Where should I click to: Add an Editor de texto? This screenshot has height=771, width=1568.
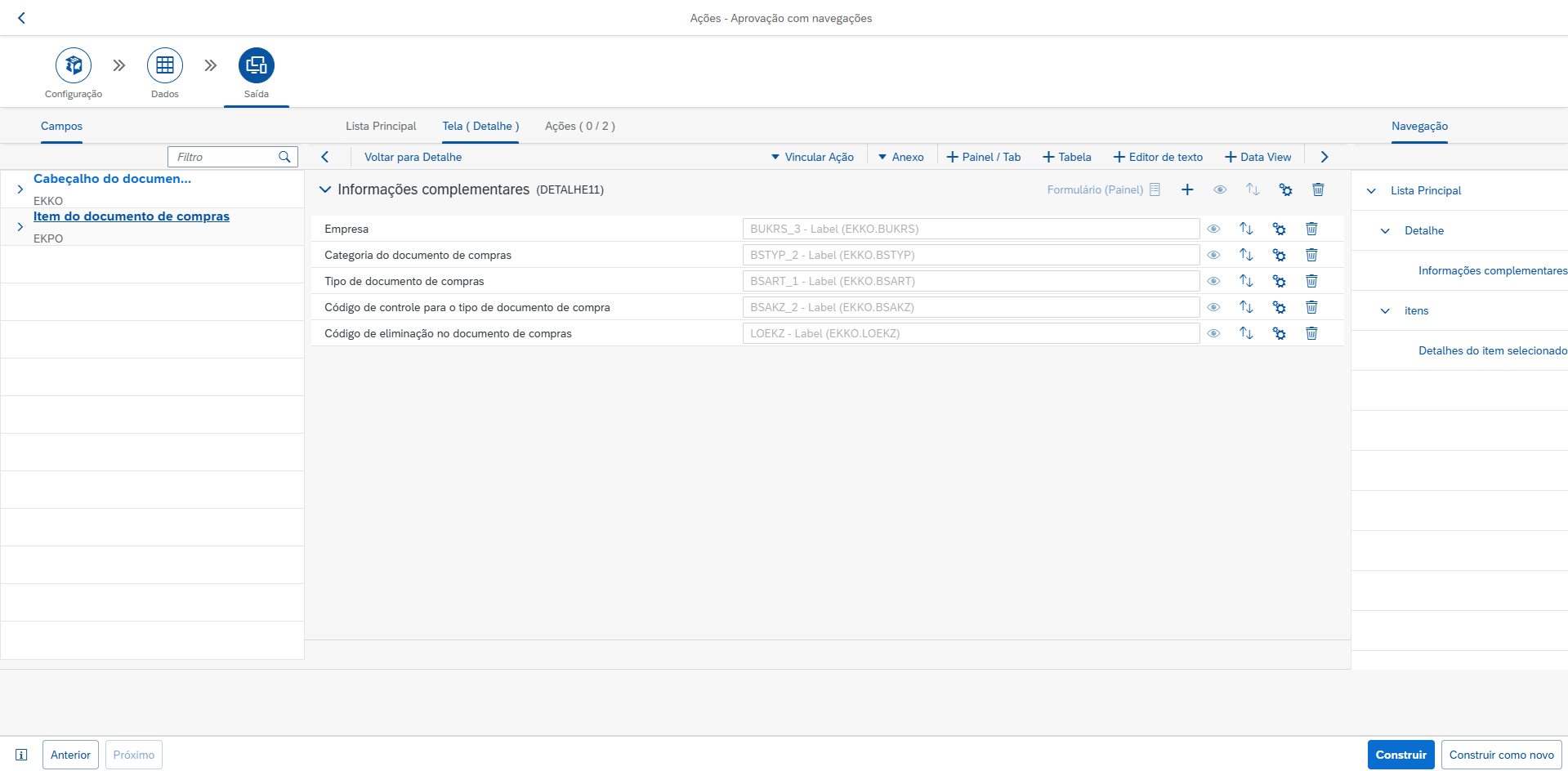click(x=1158, y=157)
